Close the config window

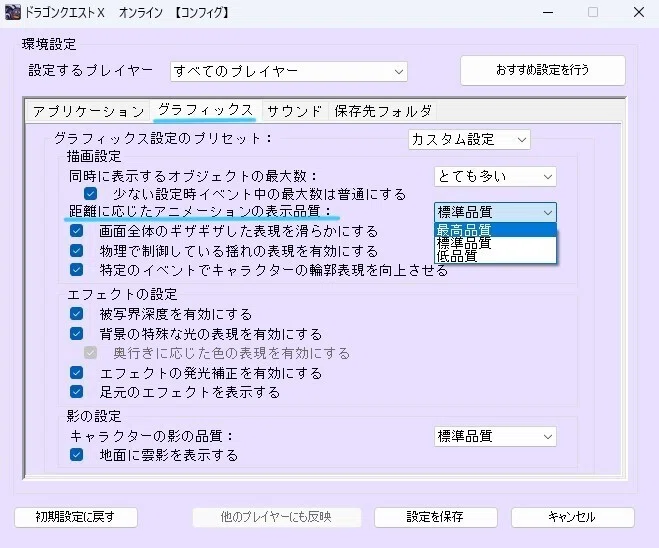click(x=639, y=12)
